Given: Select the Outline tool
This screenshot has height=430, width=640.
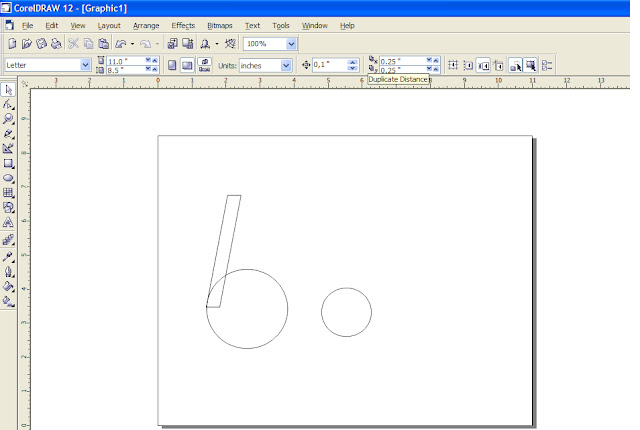Looking at the screenshot, I should point(8,272).
